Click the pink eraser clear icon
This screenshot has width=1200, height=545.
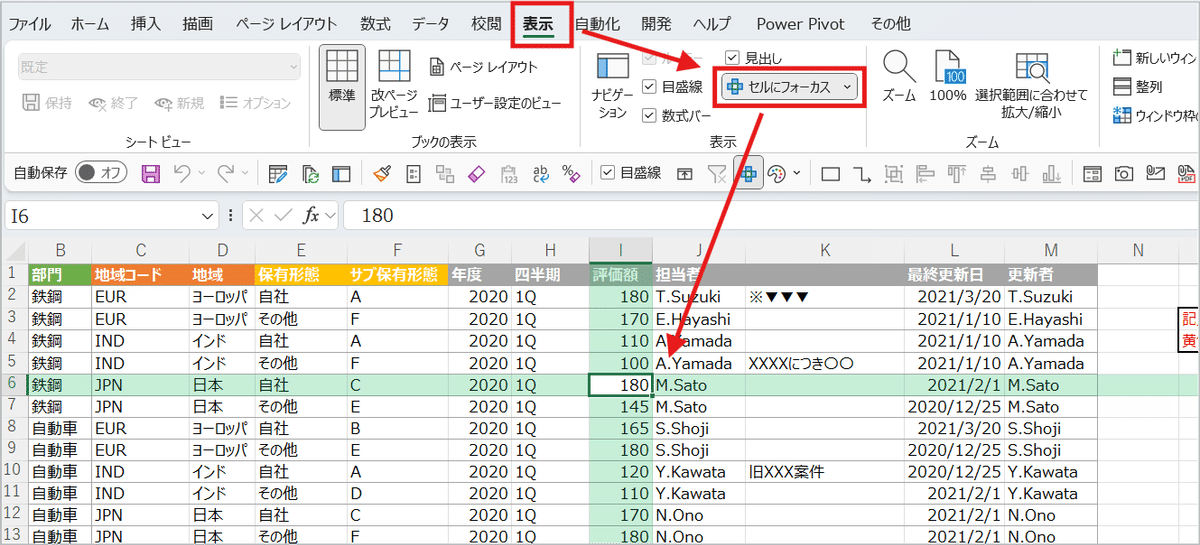[x=476, y=173]
